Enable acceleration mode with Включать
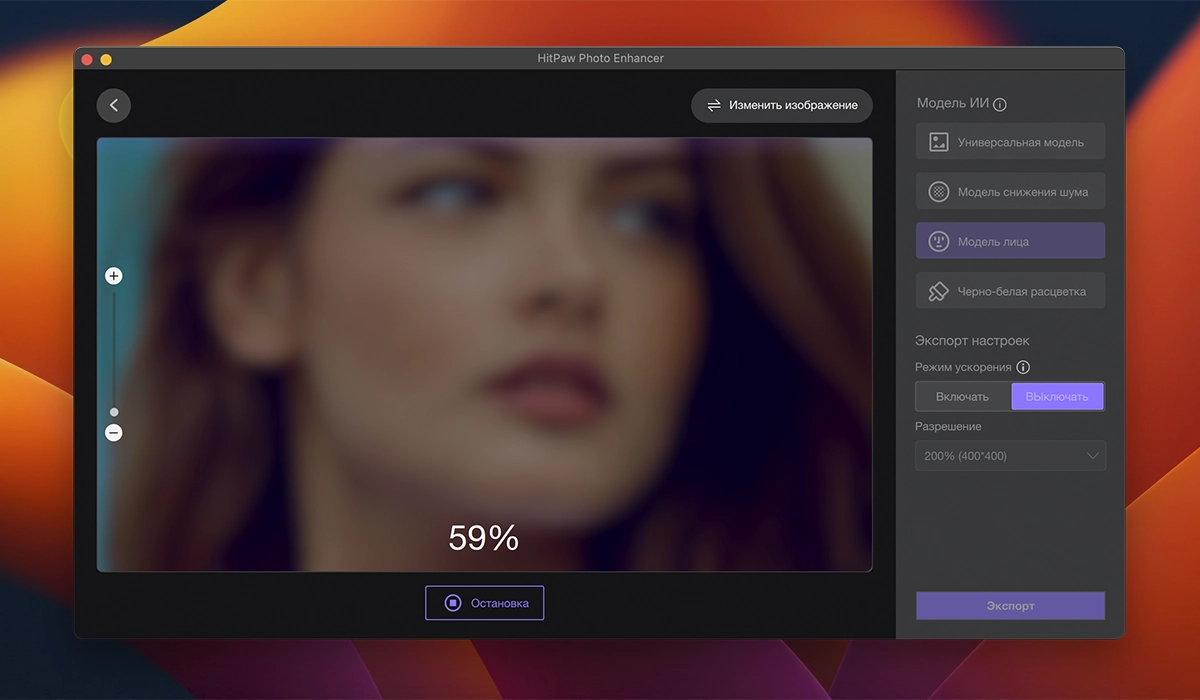 click(x=962, y=397)
